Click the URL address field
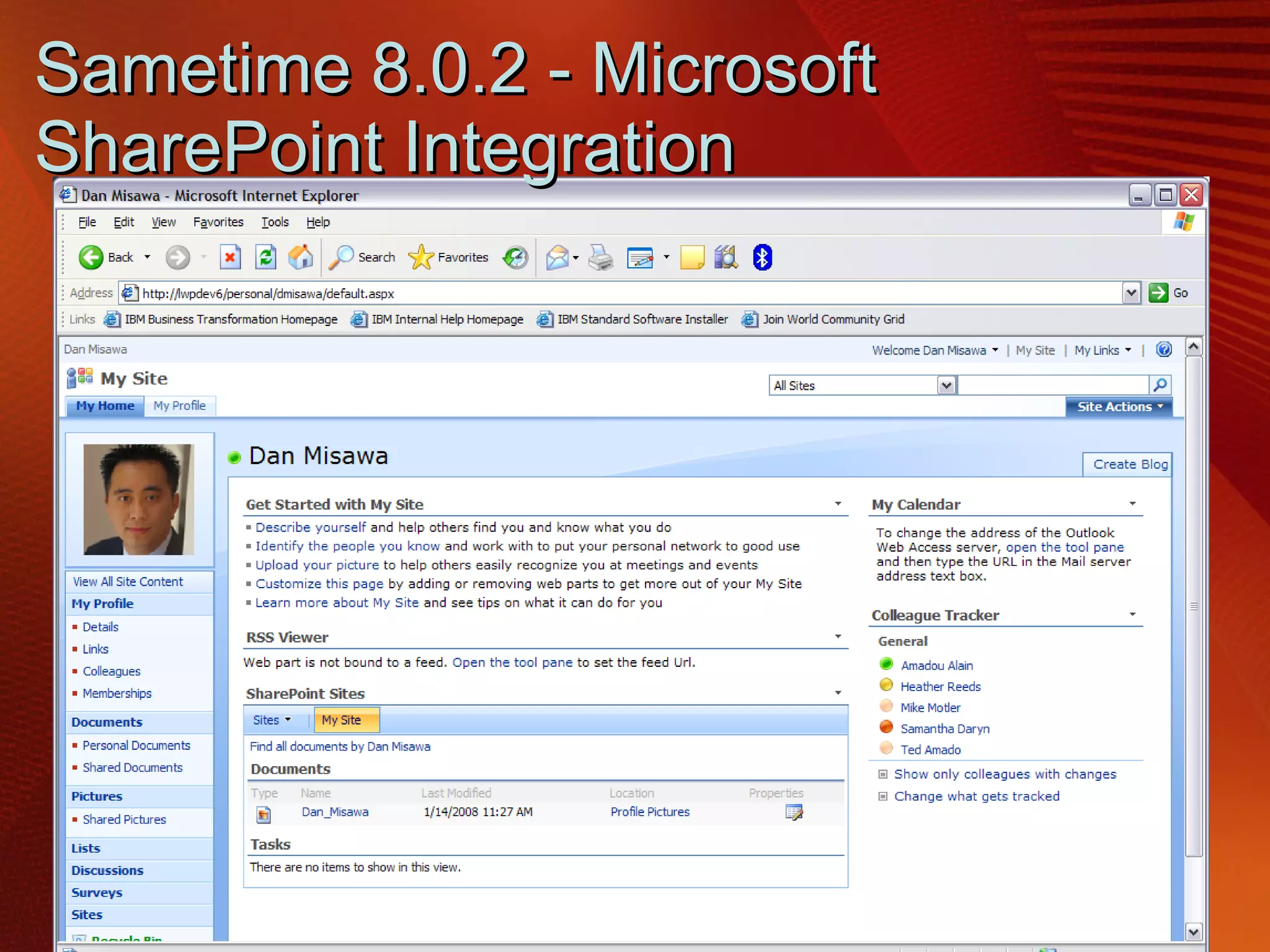The width and height of the screenshot is (1270, 952). coord(621,293)
